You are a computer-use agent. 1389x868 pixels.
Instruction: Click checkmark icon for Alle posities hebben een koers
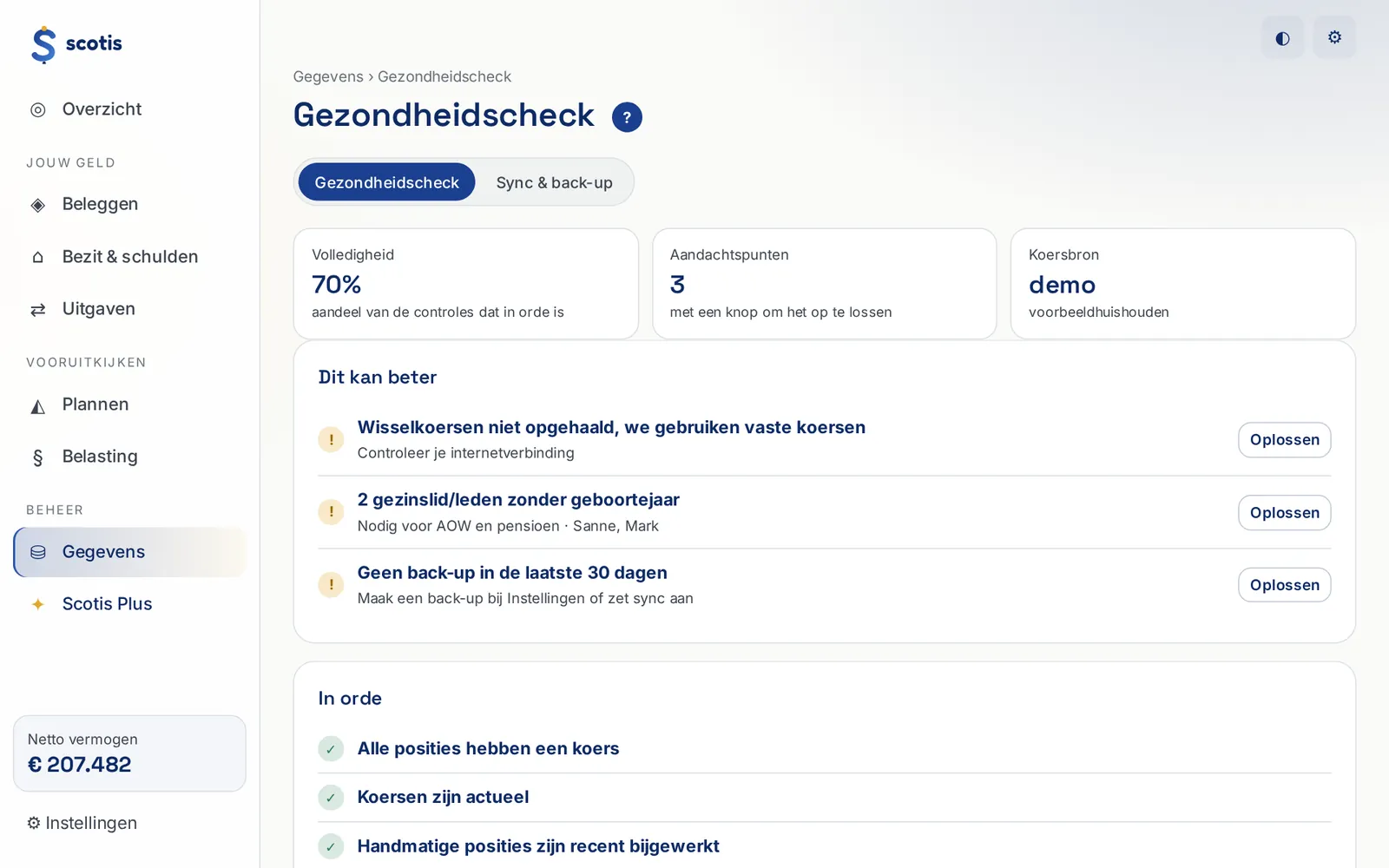click(x=331, y=748)
